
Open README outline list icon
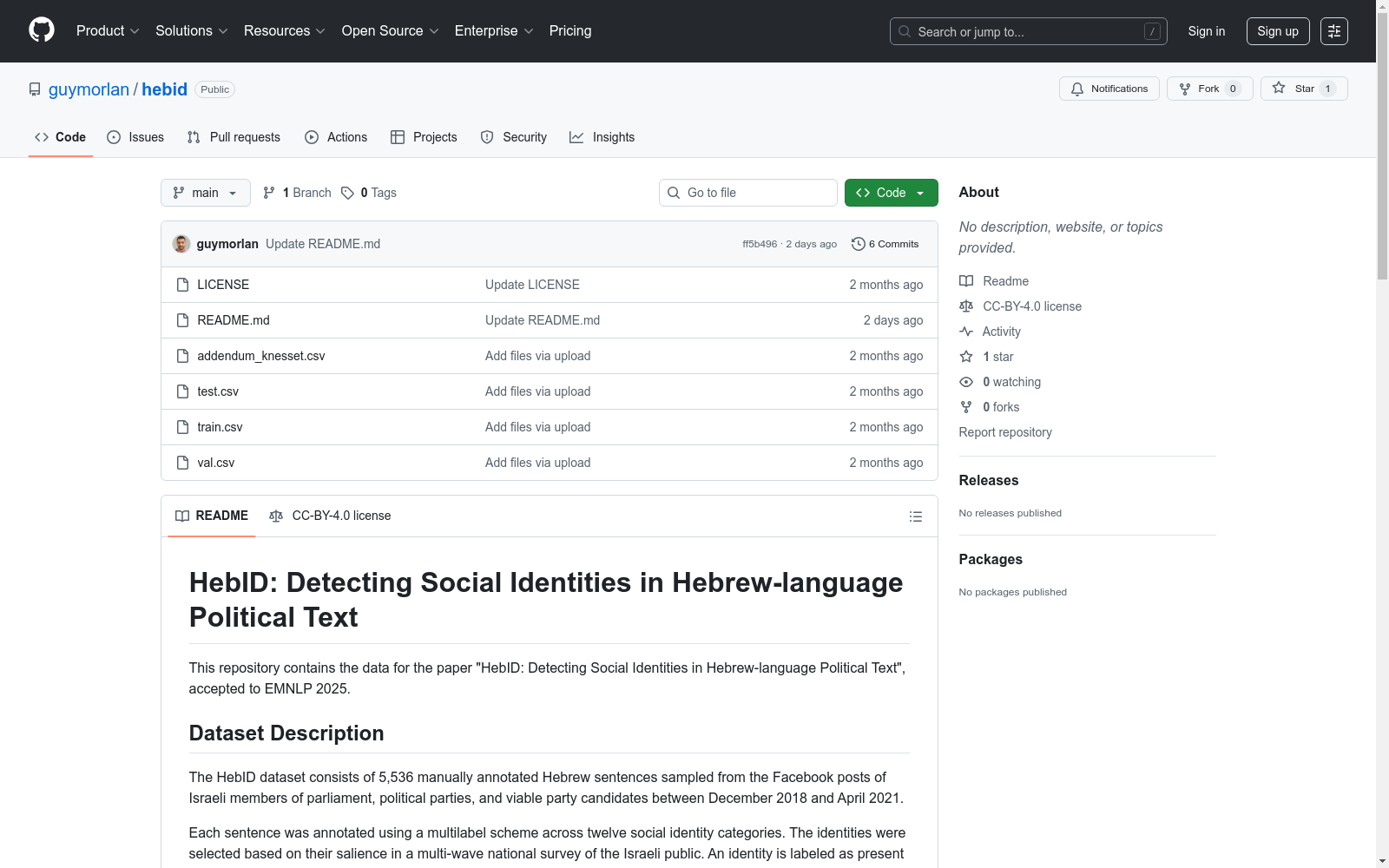916,516
